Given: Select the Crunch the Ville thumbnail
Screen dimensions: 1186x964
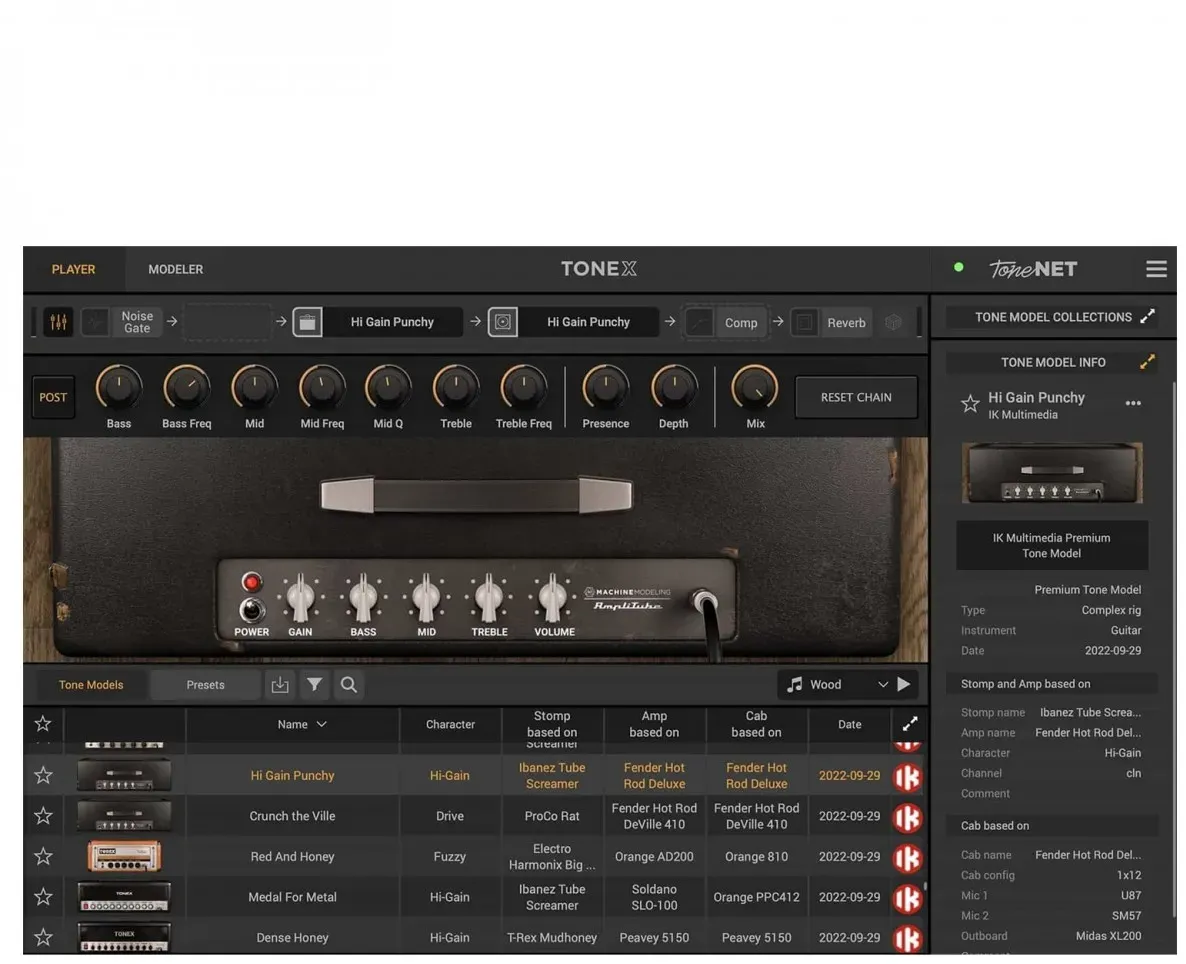Looking at the screenshot, I should pyautogui.click(x=124, y=816).
